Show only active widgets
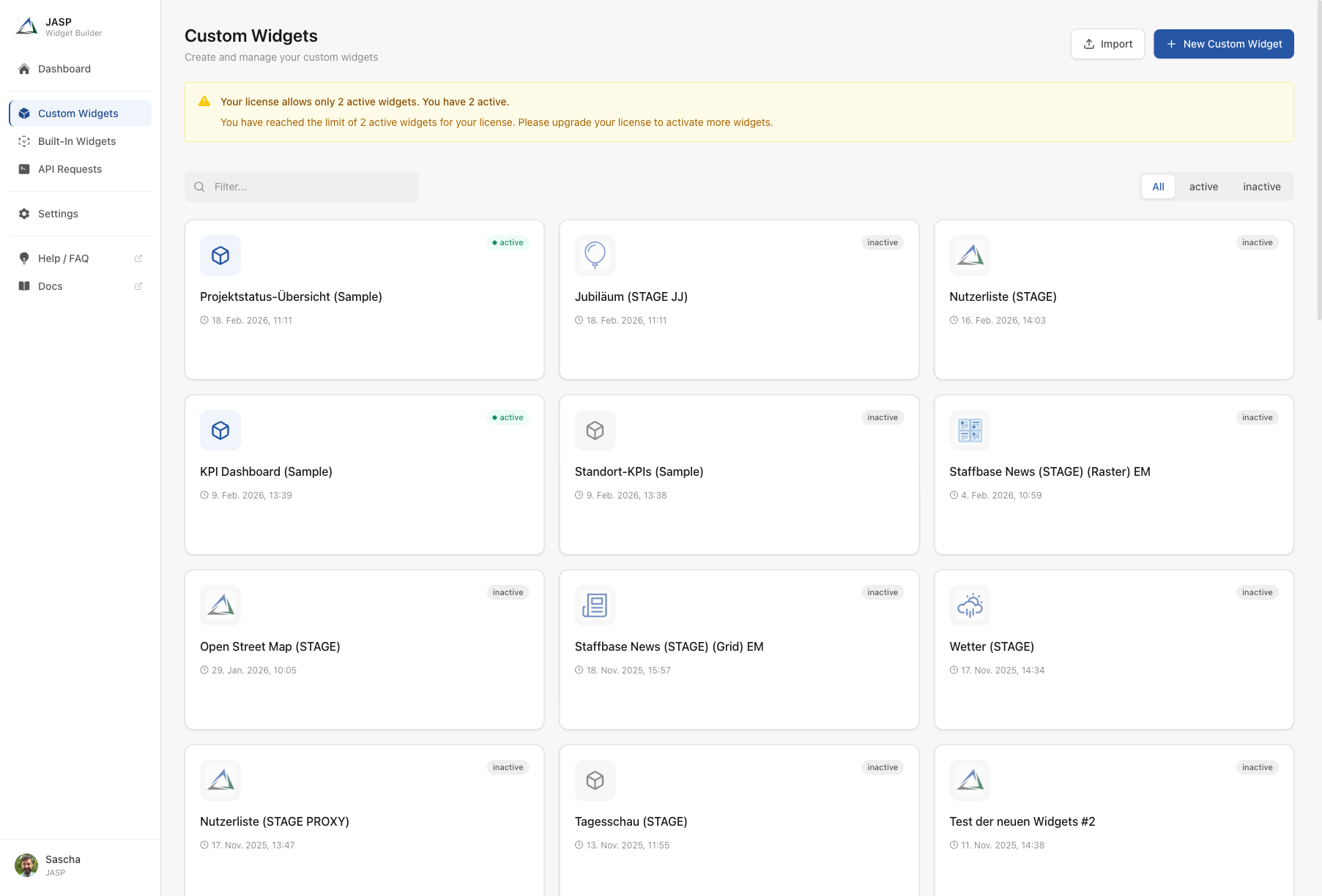The width and height of the screenshot is (1322, 896). click(x=1203, y=186)
